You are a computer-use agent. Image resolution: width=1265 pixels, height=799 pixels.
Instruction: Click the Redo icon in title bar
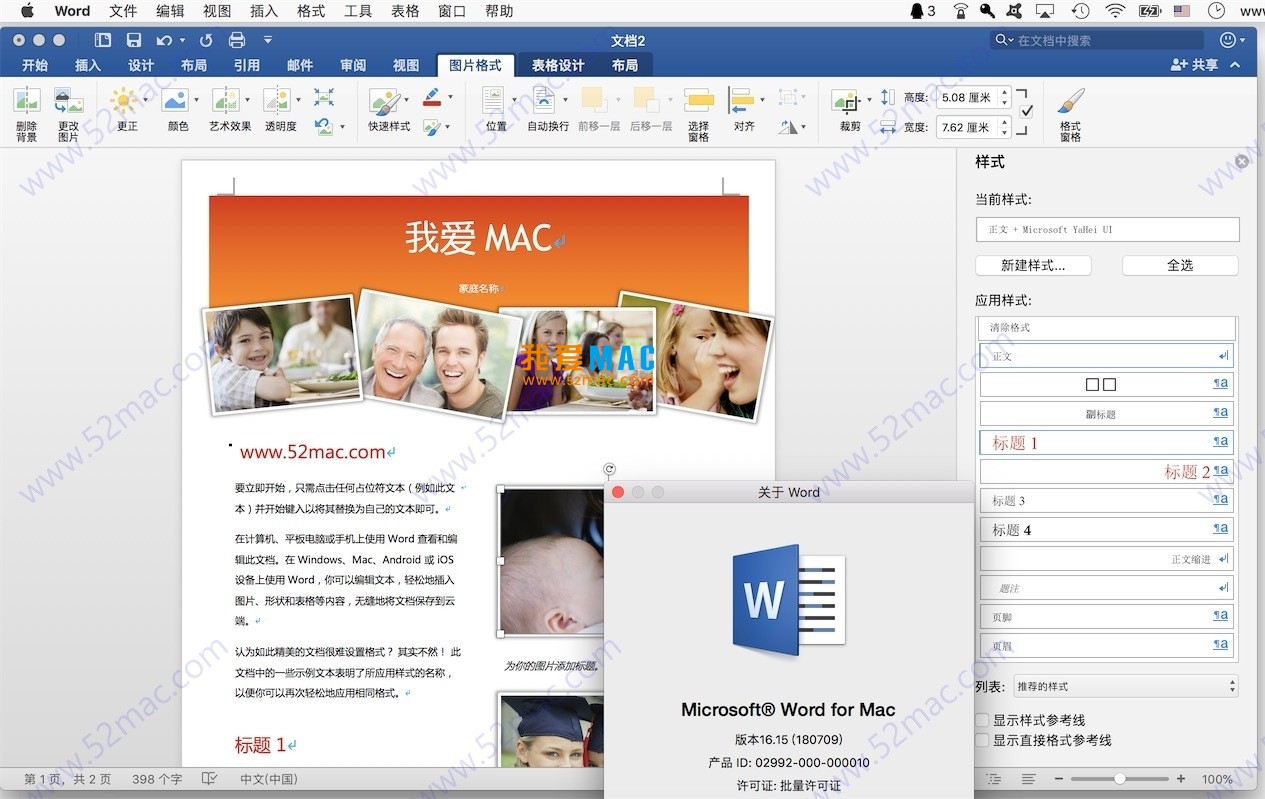(206, 40)
